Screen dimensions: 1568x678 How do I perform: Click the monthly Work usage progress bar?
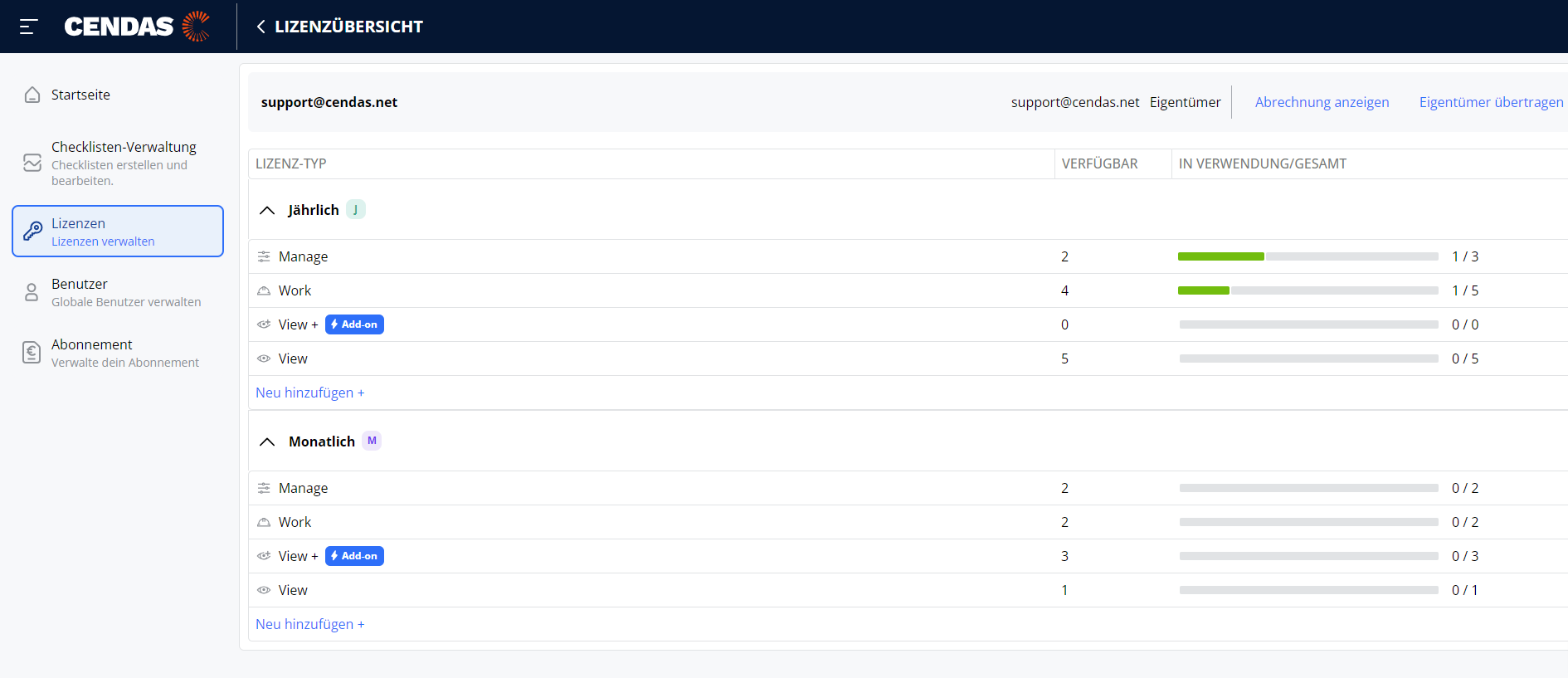(x=1307, y=522)
